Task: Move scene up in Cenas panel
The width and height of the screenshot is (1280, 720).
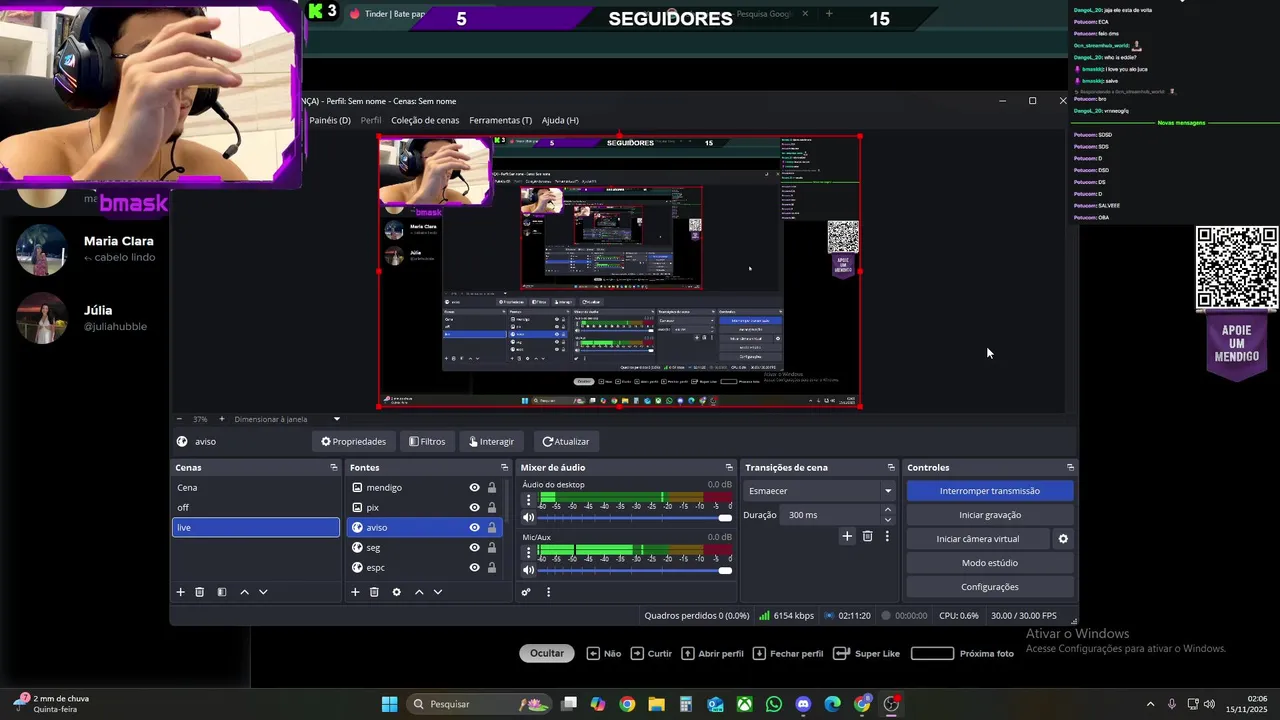Action: point(244,592)
